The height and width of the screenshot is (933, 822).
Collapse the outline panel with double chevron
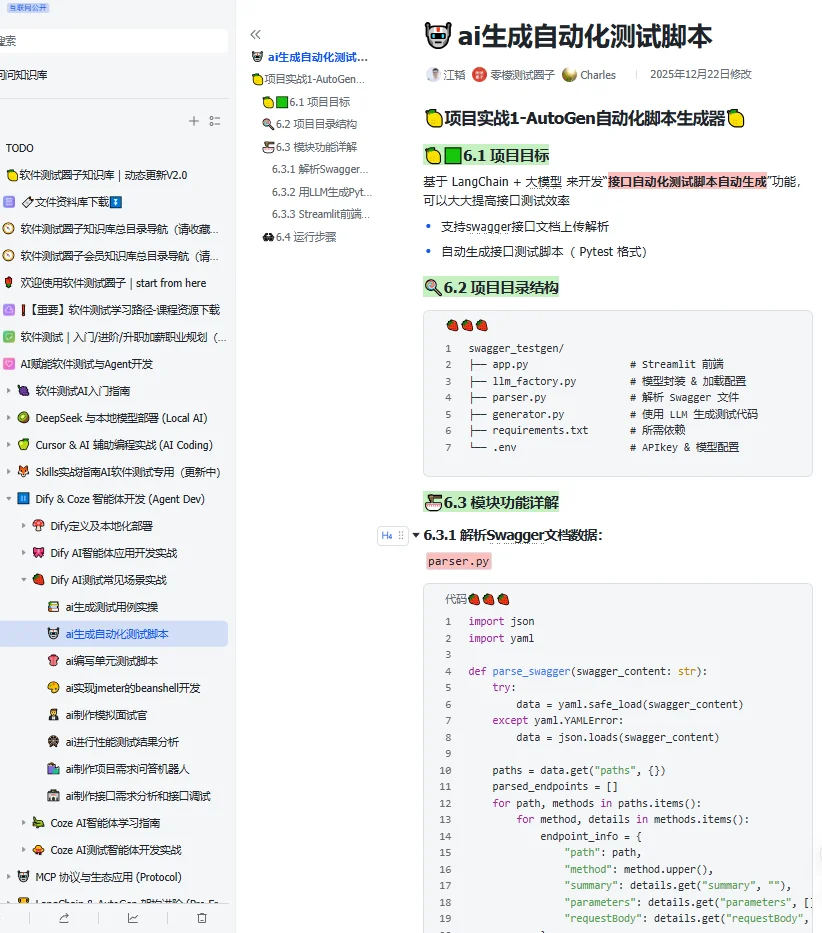[x=255, y=35]
